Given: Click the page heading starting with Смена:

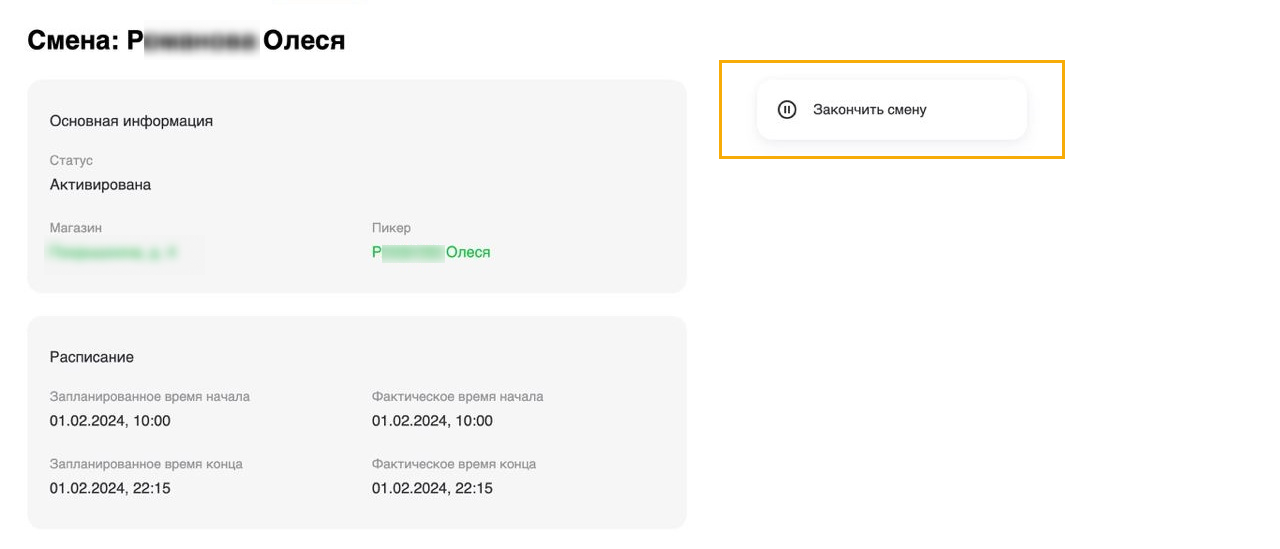Looking at the screenshot, I should point(186,41).
